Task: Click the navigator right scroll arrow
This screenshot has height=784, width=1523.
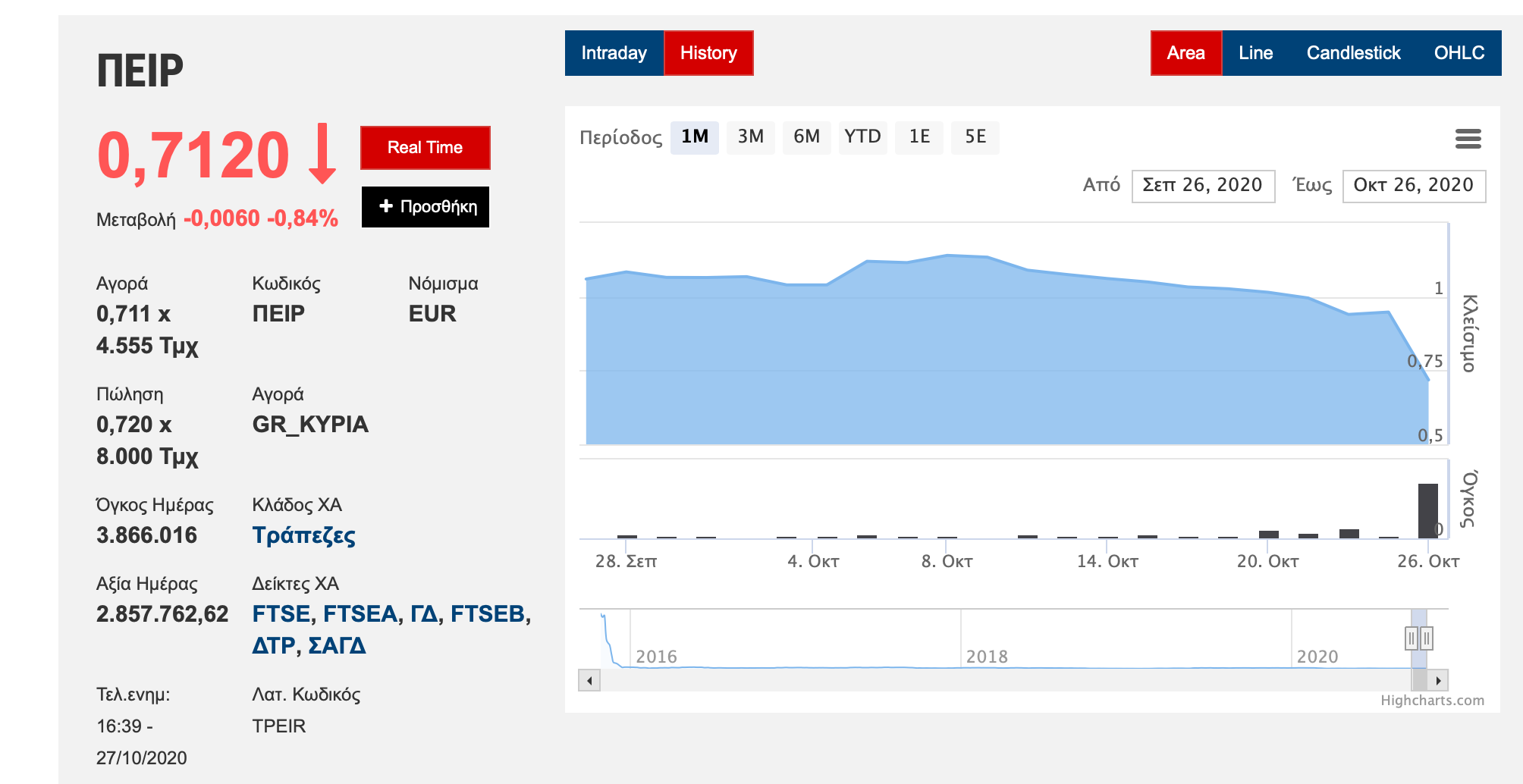Action: (x=1438, y=680)
